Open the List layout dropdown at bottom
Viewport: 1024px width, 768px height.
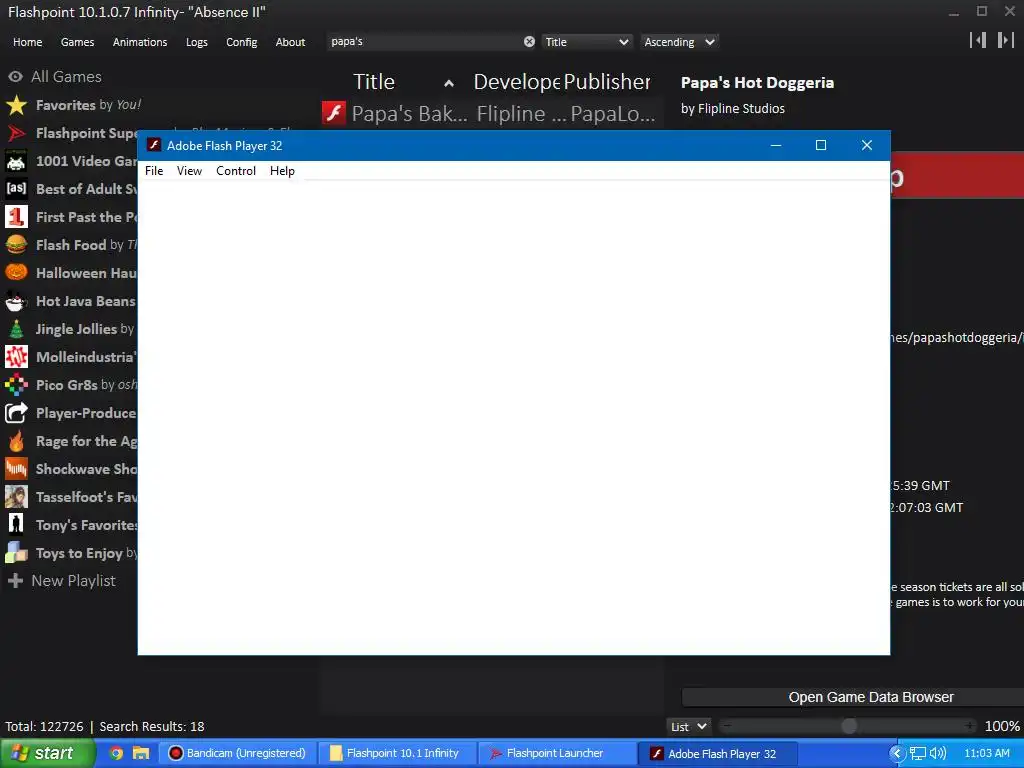coord(688,726)
